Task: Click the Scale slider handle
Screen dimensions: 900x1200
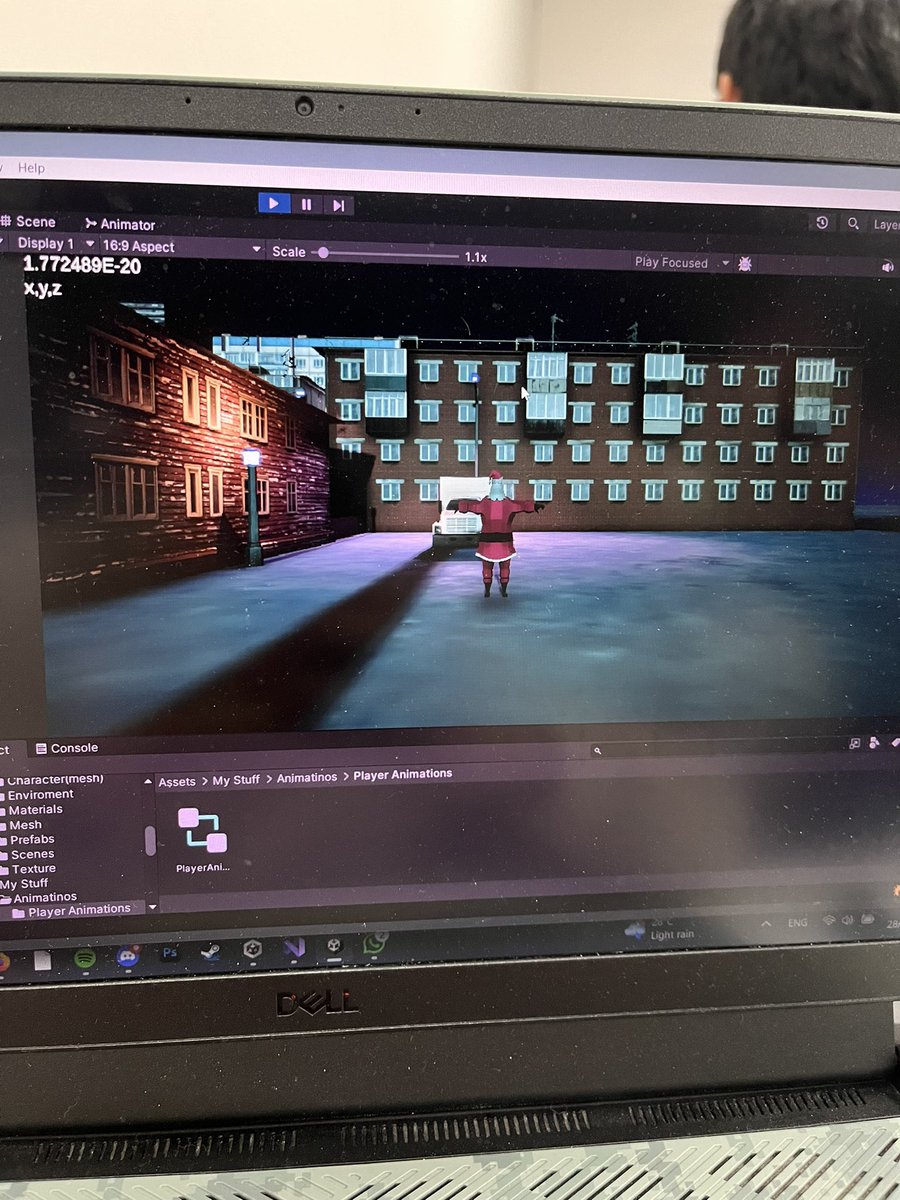Action: 322,253
